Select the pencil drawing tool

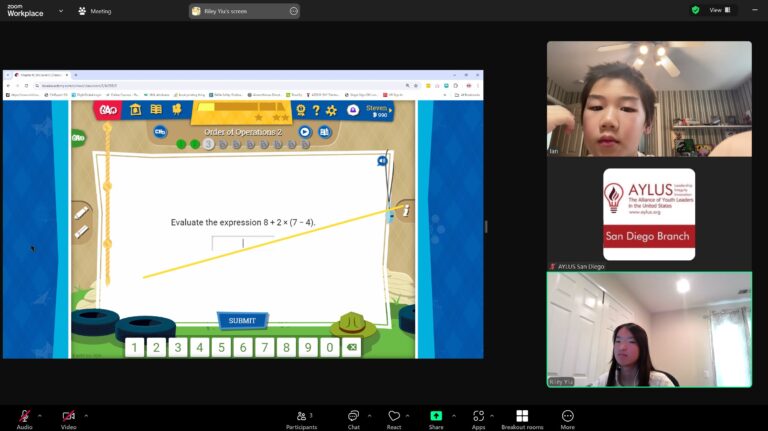pos(81,213)
